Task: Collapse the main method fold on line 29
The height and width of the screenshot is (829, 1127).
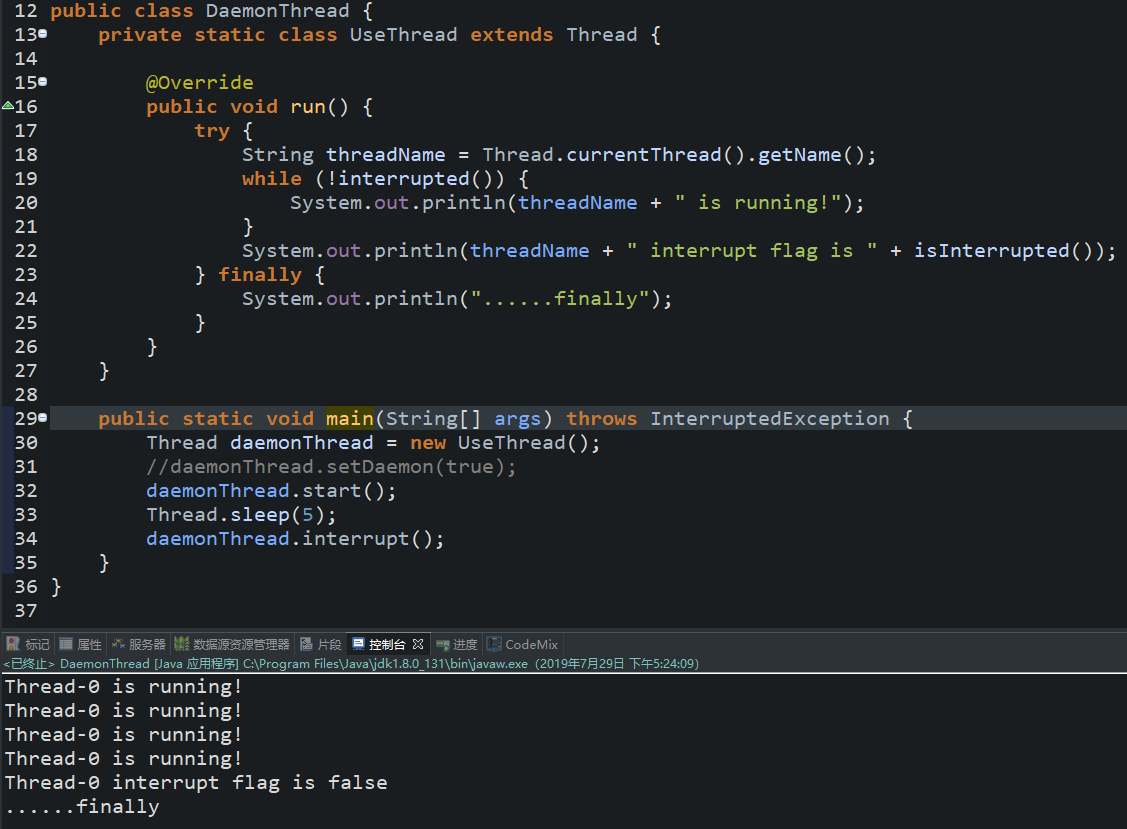Action: point(43,418)
